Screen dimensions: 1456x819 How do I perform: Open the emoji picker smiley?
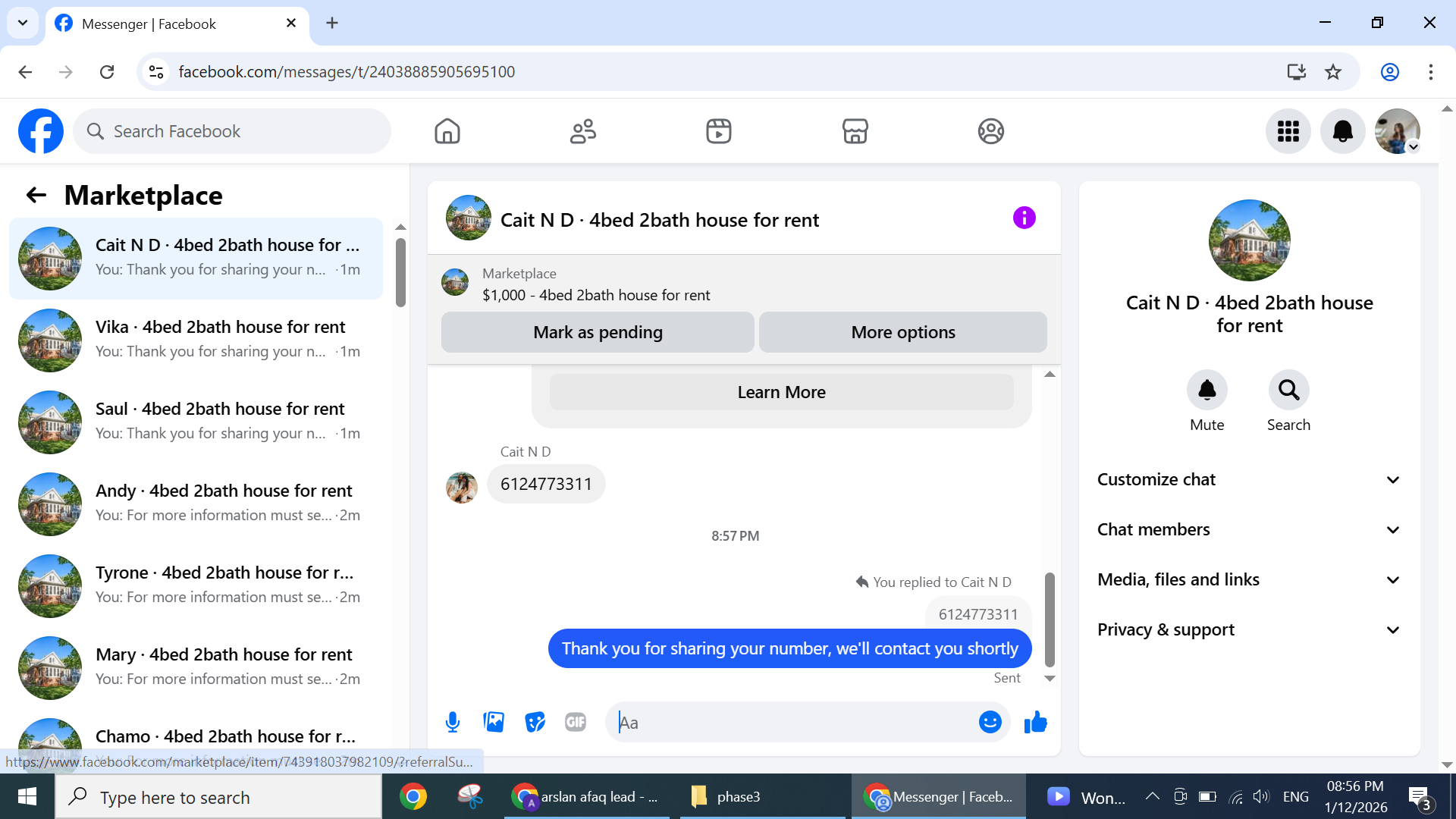tap(990, 722)
